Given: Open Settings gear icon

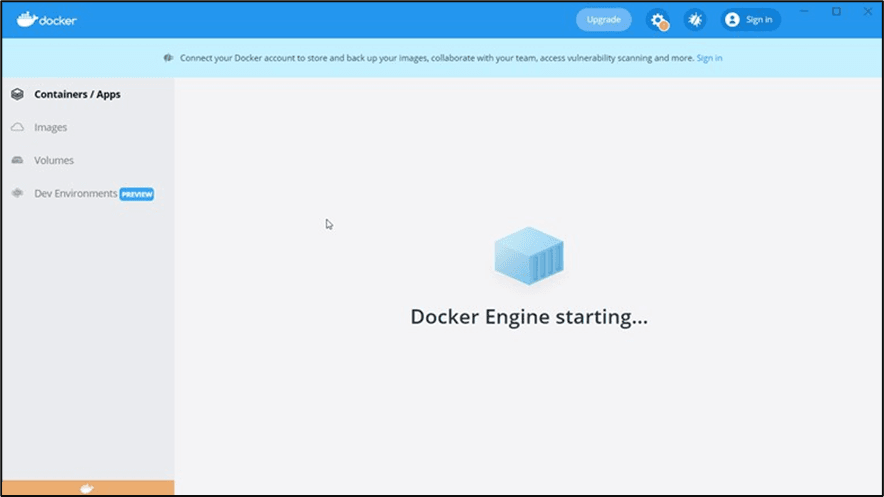Looking at the screenshot, I should point(657,20).
